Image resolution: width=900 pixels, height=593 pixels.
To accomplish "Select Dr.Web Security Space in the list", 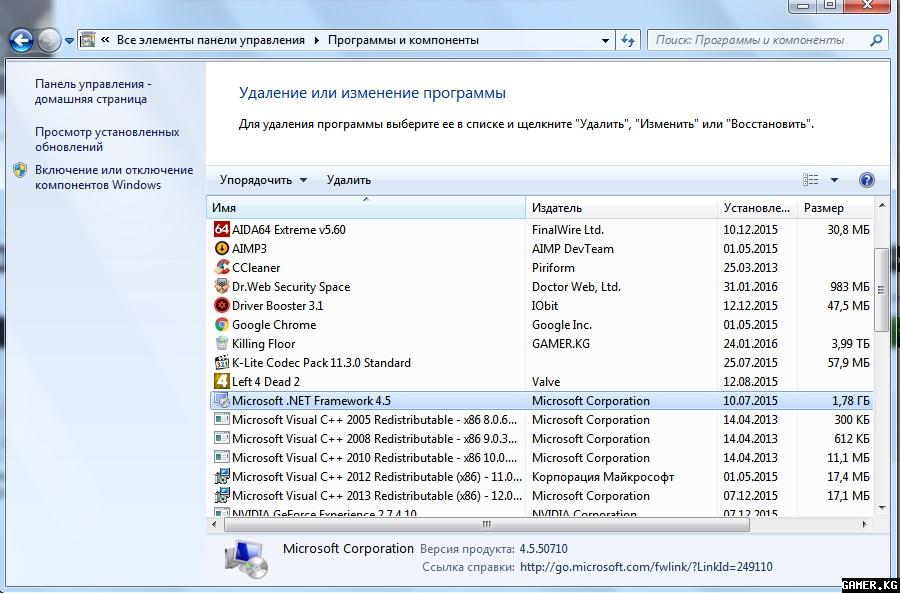I will (290, 286).
